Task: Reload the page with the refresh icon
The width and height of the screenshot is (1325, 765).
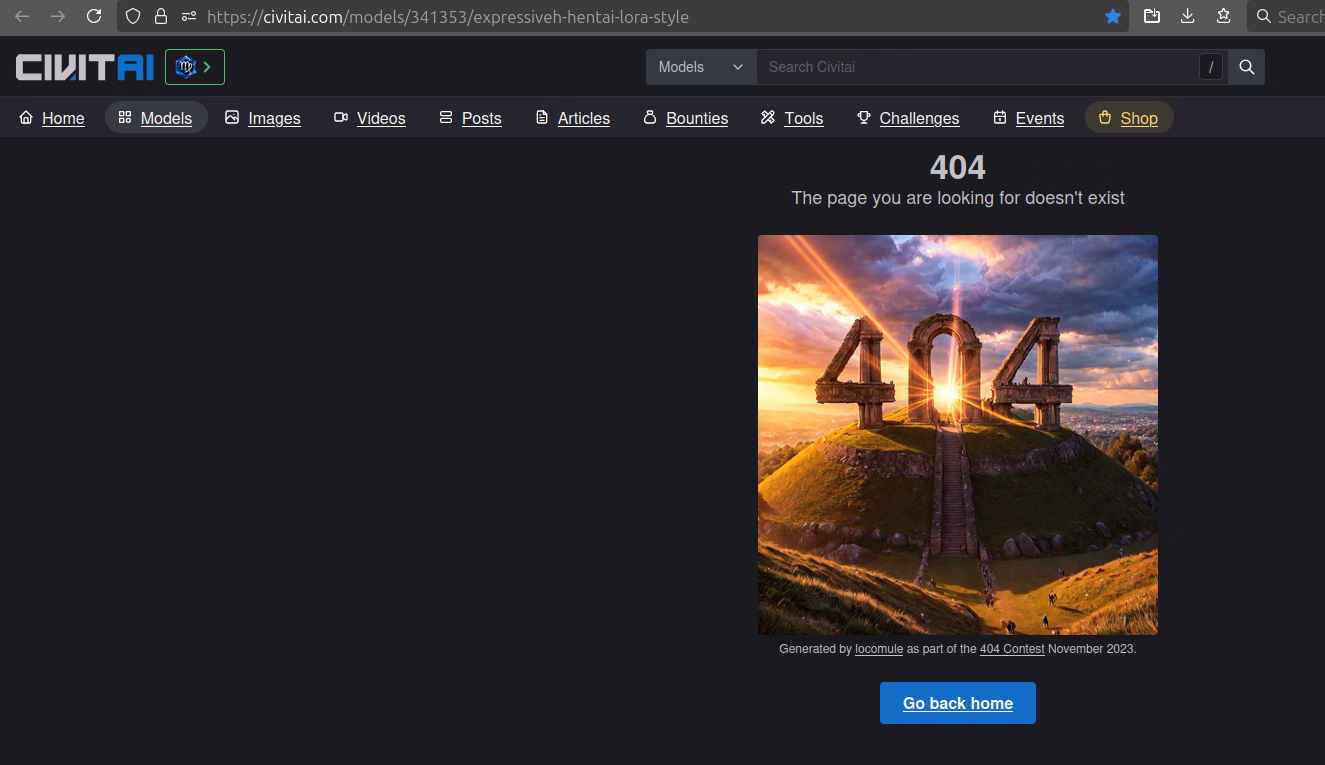Action: tap(94, 16)
